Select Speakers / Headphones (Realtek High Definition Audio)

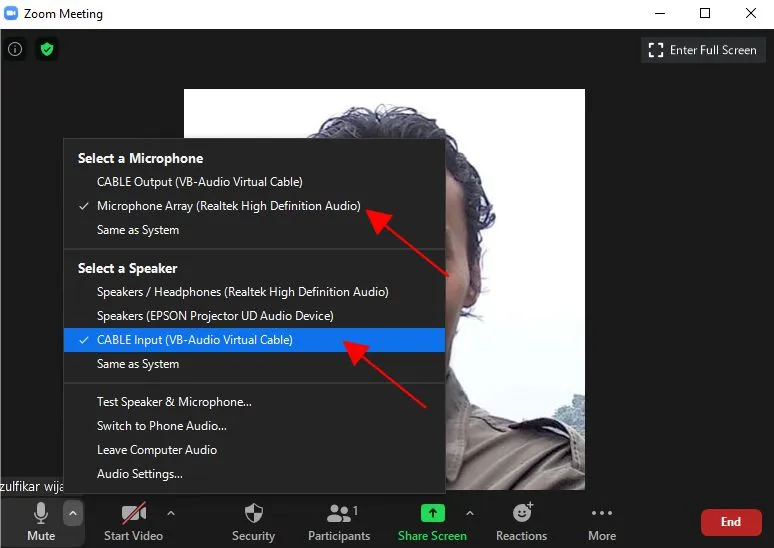click(x=254, y=292)
